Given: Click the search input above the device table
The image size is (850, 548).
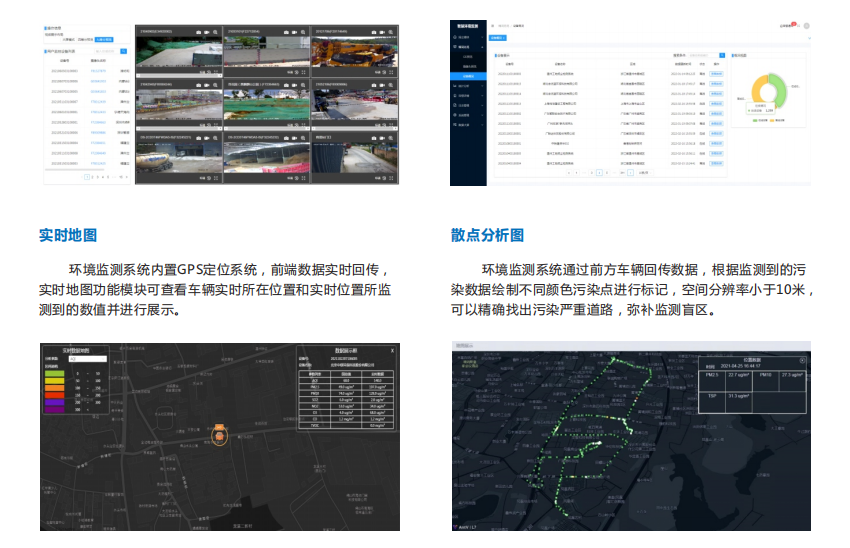Looking at the screenshot, I should [703, 55].
